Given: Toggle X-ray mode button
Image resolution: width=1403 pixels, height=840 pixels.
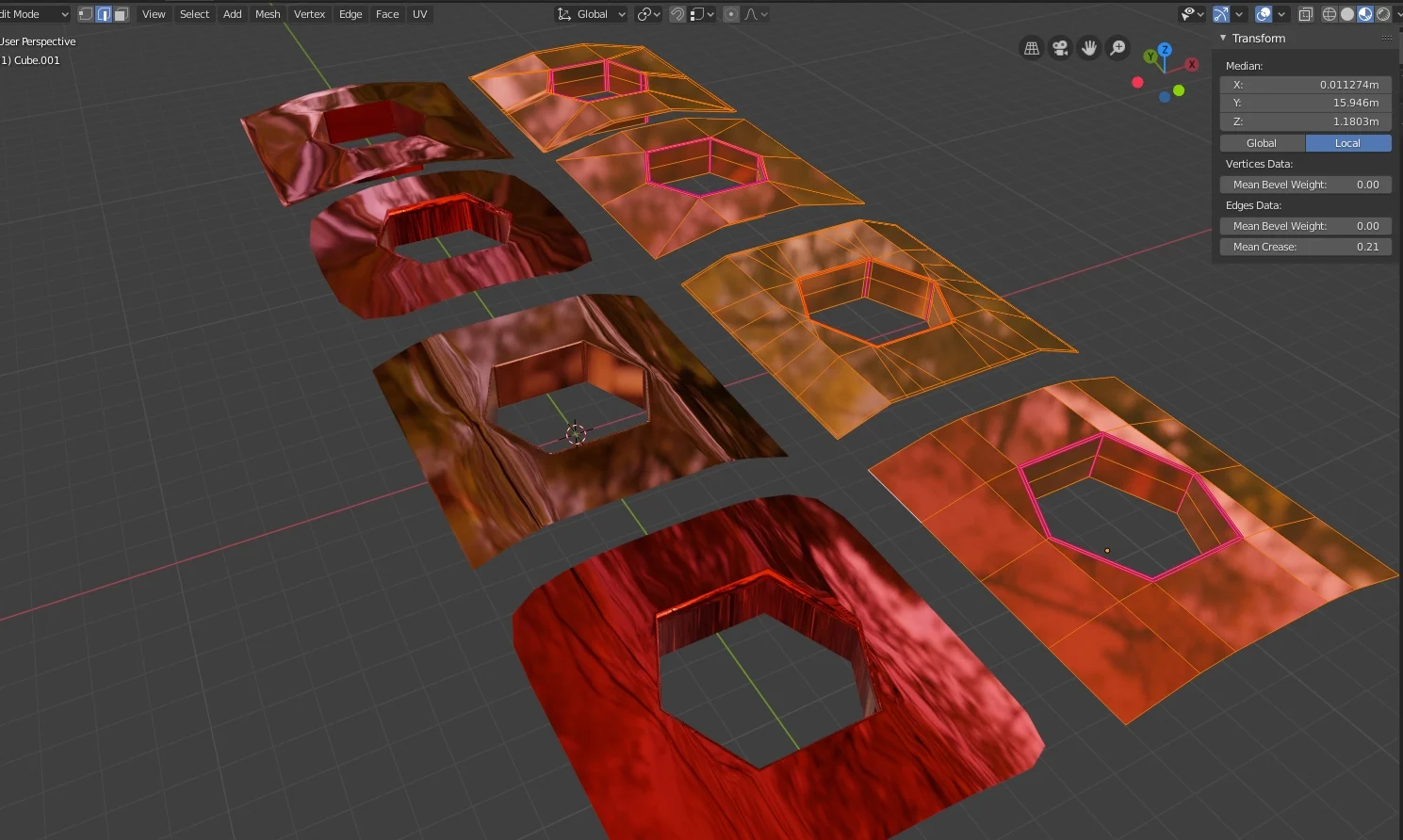Looking at the screenshot, I should [x=1306, y=14].
